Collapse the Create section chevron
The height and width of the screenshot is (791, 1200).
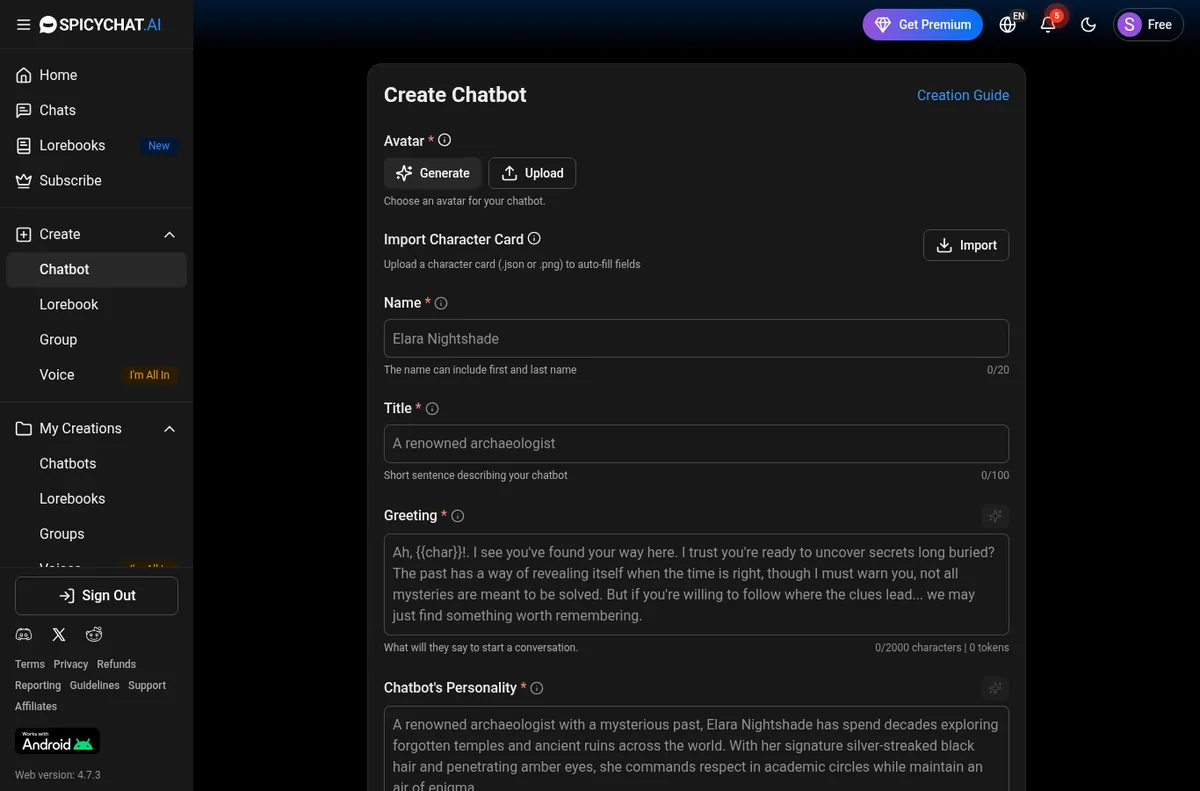169,234
